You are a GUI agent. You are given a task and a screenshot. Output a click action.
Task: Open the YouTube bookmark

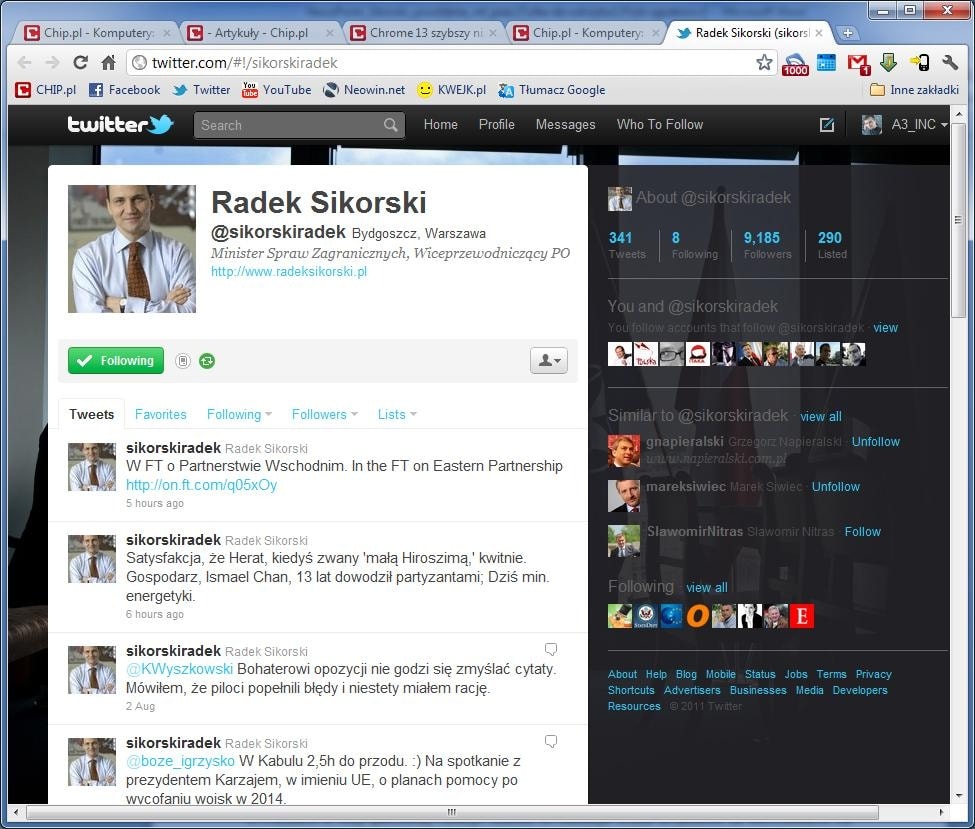pyautogui.click(x=277, y=90)
